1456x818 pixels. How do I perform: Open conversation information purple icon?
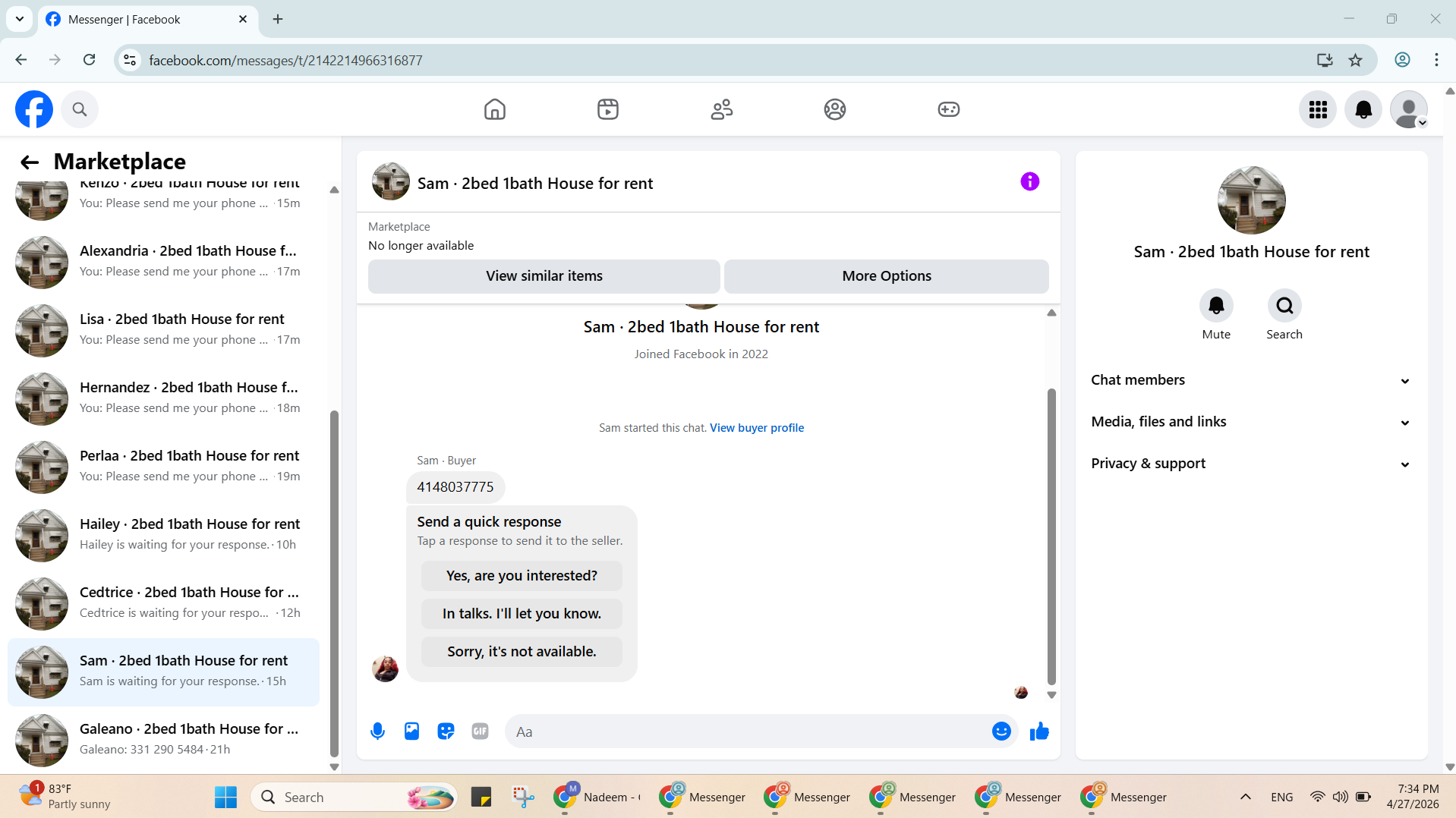[x=1030, y=181]
